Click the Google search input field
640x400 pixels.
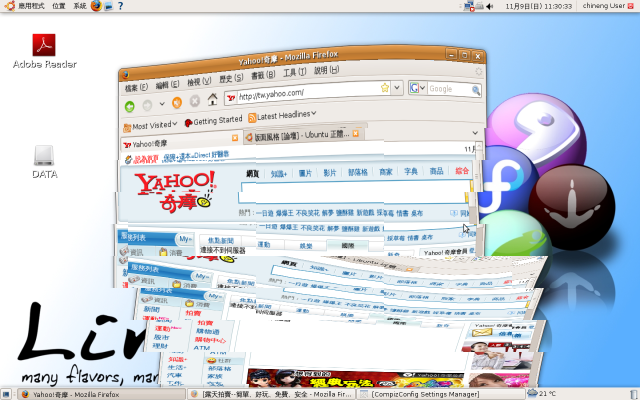[x=449, y=89]
